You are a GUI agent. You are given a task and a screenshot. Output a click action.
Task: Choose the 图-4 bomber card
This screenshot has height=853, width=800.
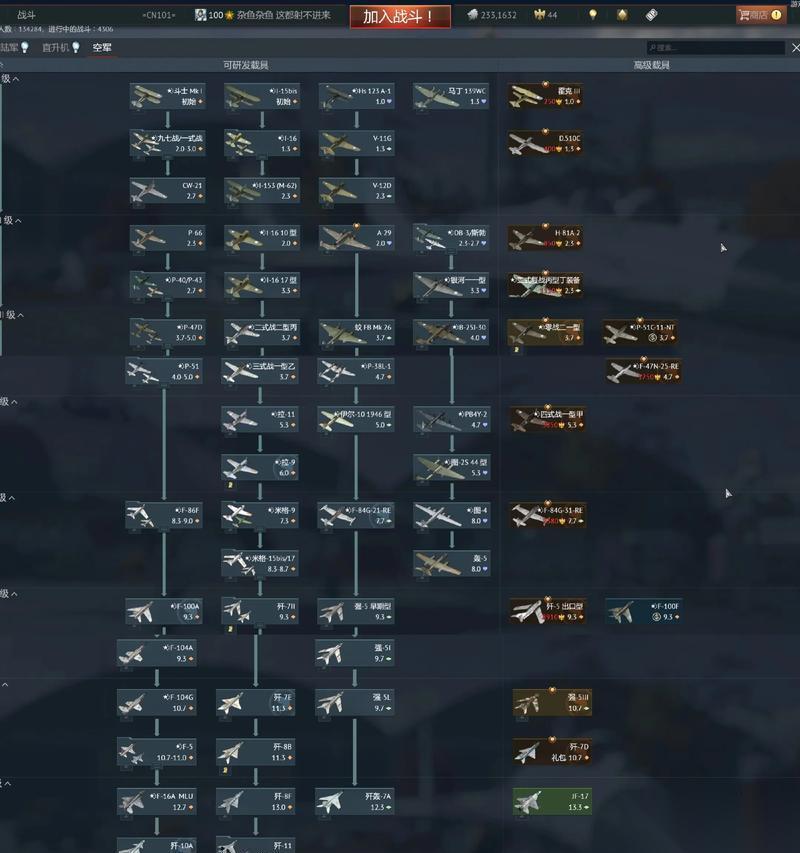coord(451,515)
